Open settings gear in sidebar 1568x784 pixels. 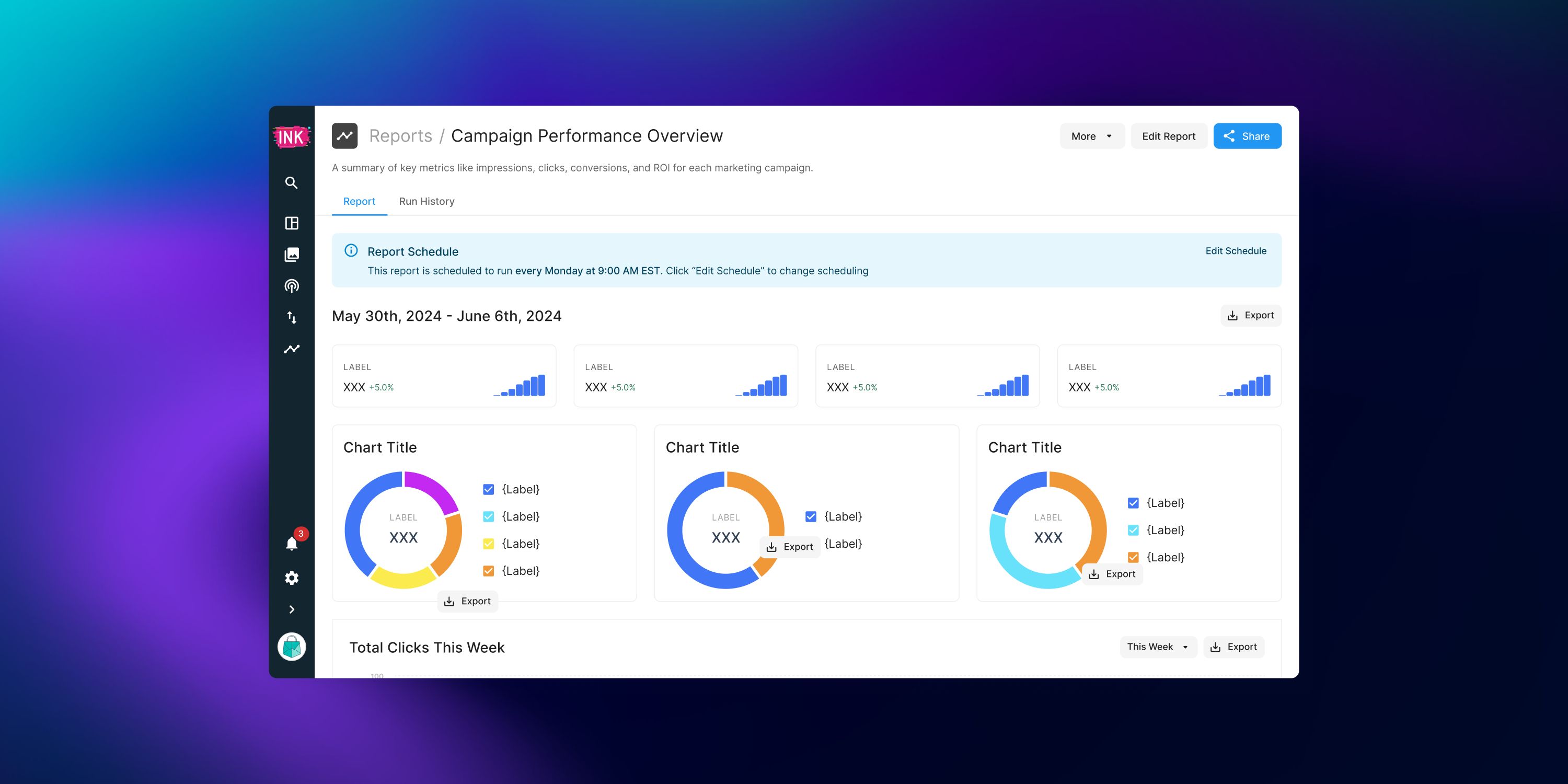(292, 578)
